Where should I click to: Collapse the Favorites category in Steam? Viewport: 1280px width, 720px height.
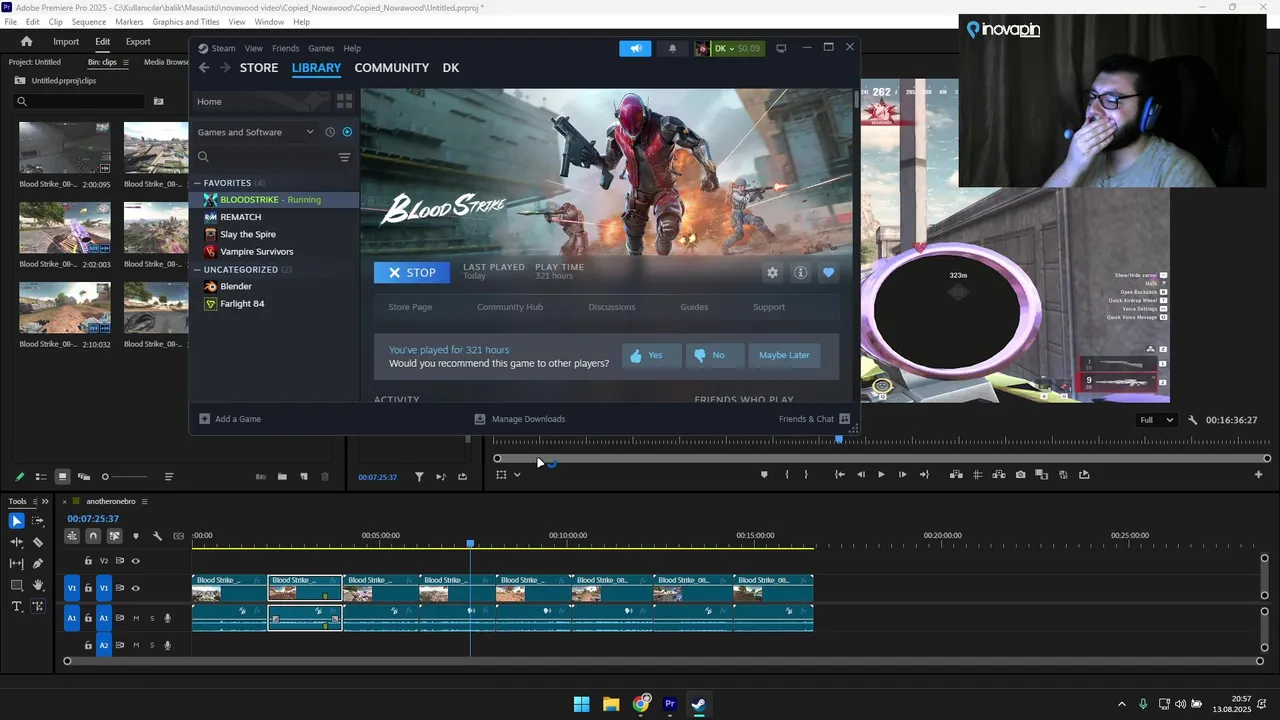[197, 183]
